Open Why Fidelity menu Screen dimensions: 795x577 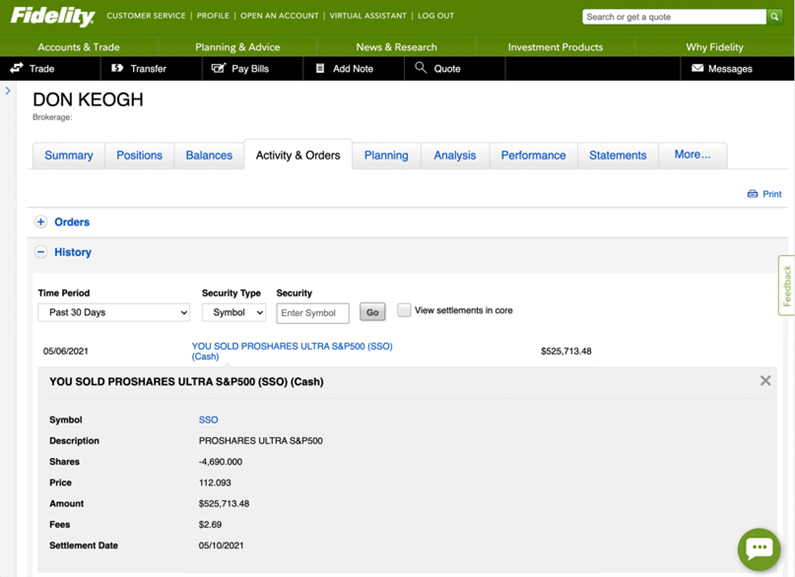click(x=714, y=47)
